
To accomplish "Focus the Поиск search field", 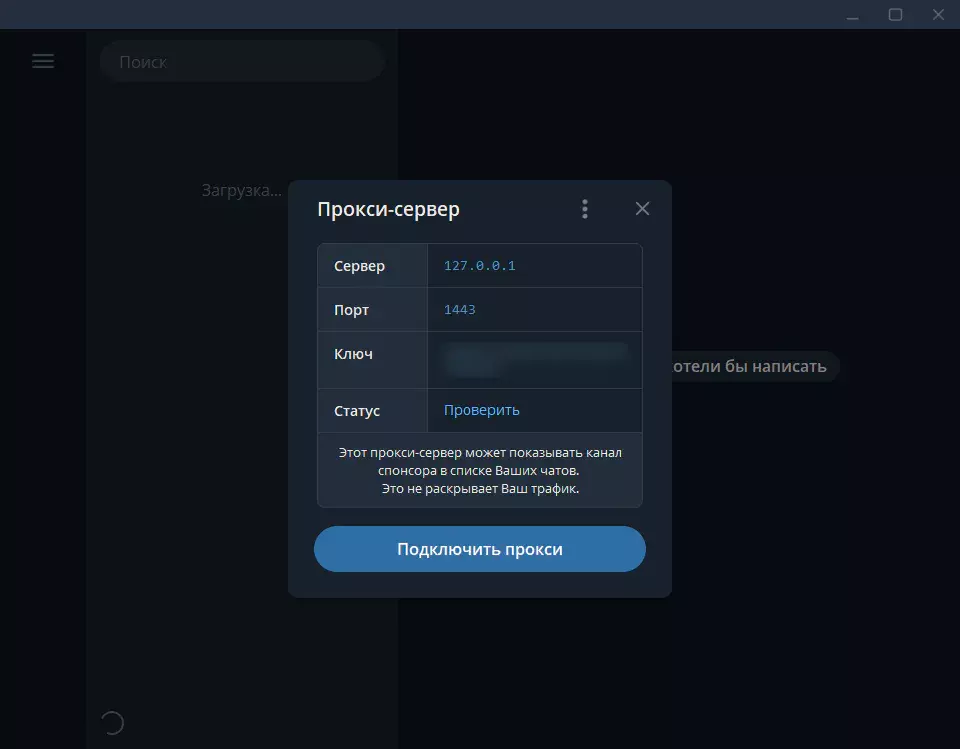I will click(x=242, y=62).
